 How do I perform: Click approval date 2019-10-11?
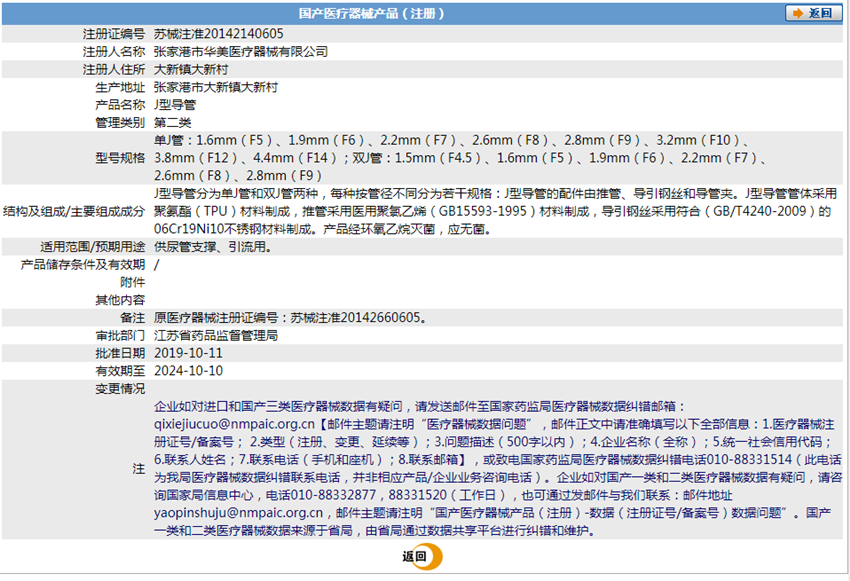(x=188, y=353)
